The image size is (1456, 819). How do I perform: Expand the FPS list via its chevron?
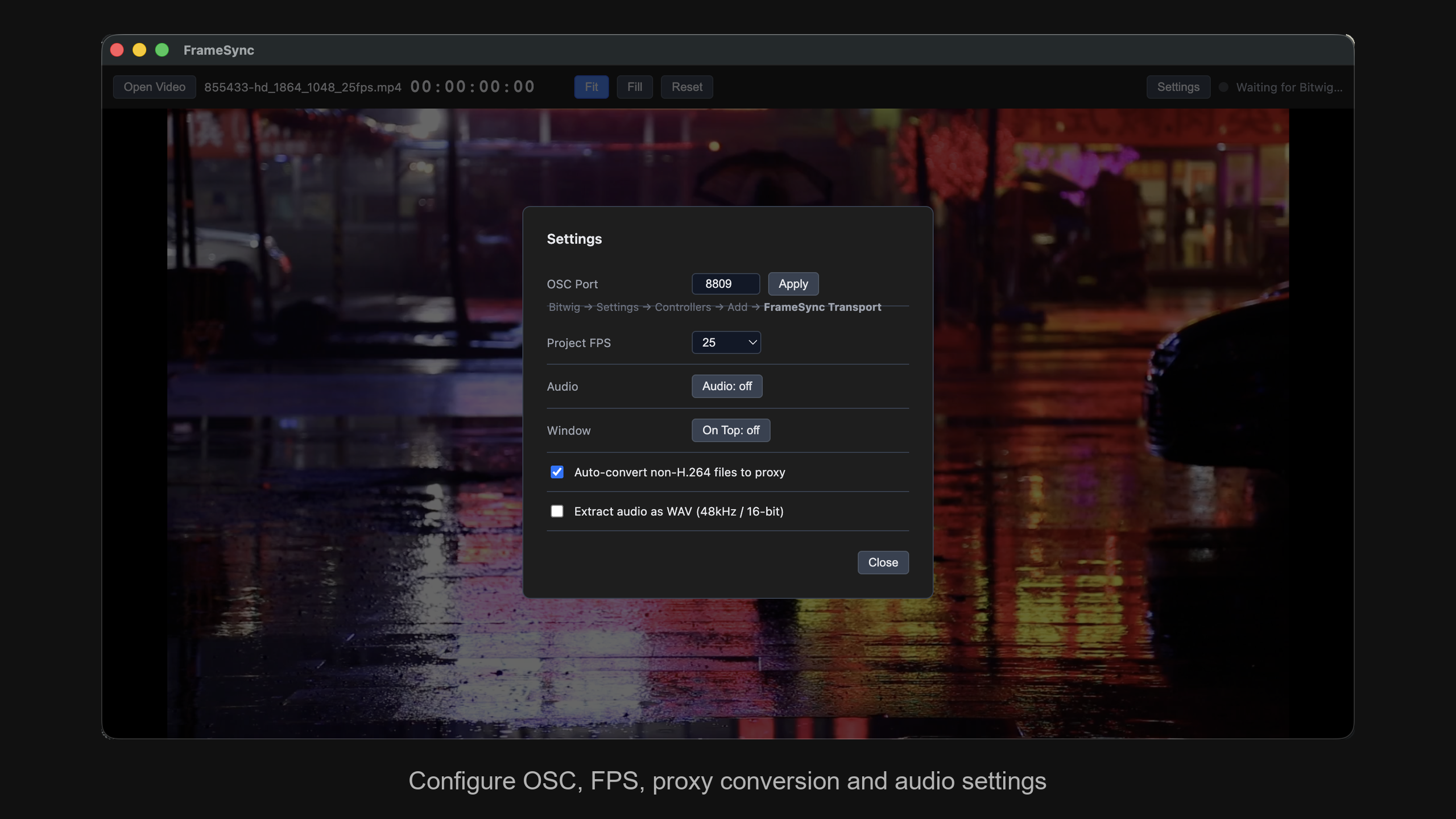tap(752, 342)
